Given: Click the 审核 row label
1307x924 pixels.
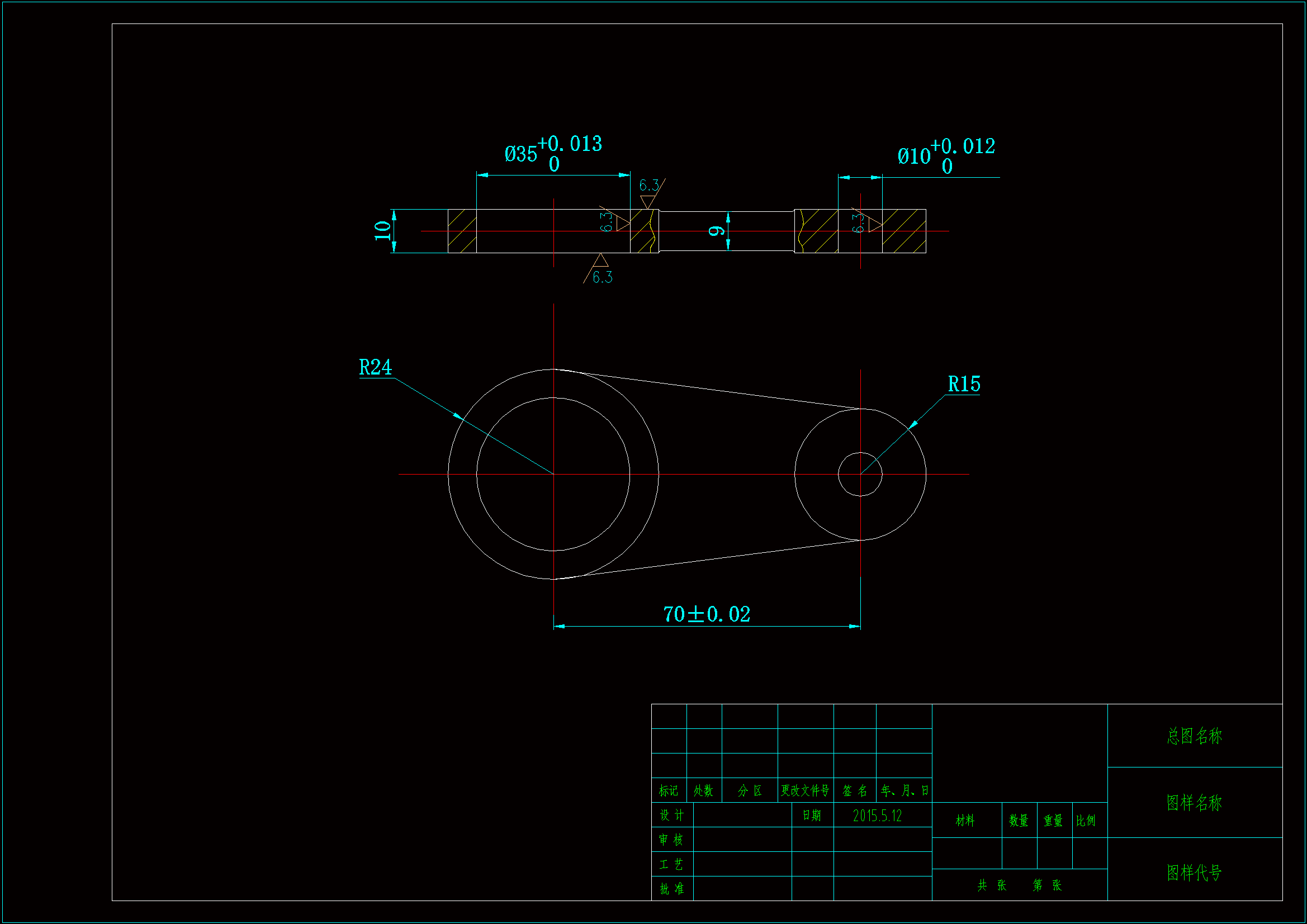Looking at the screenshot, I should click(672, 840).
